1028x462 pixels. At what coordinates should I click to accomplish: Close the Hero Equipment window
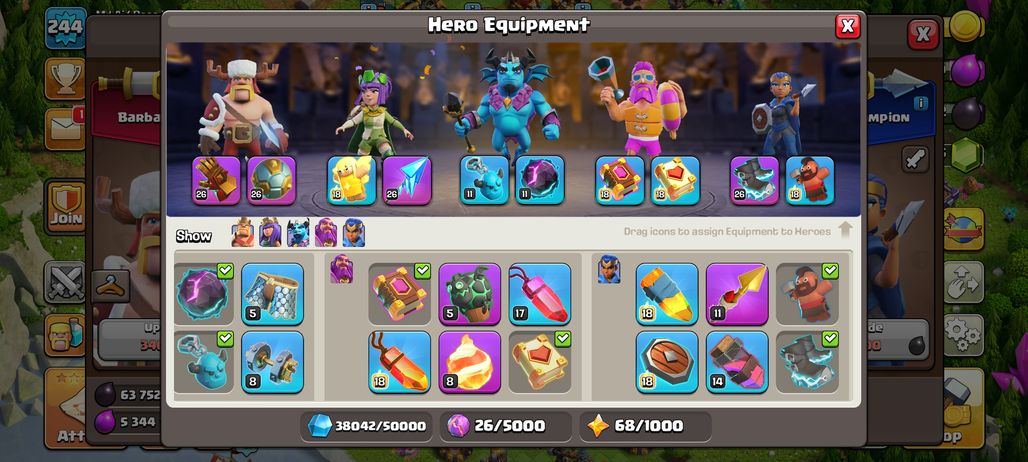pyautogui.click(x=848, y=26)
